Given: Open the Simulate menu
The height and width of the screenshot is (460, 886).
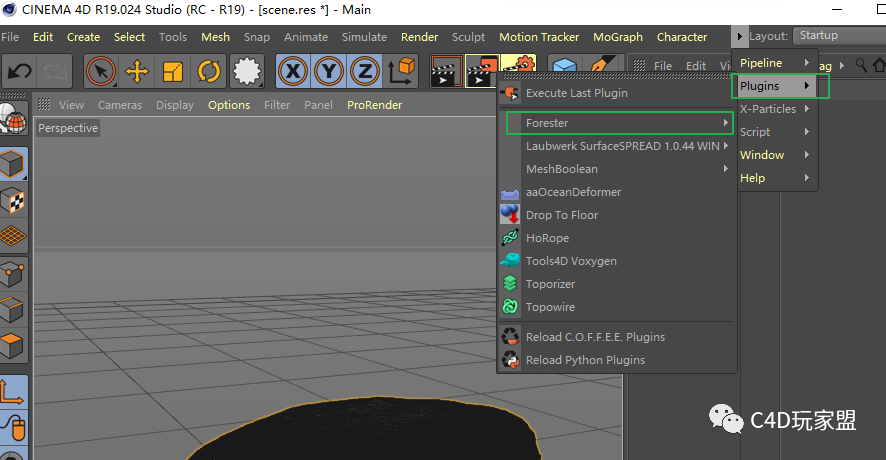Looking at the screenshot, I should pos(364,37).
